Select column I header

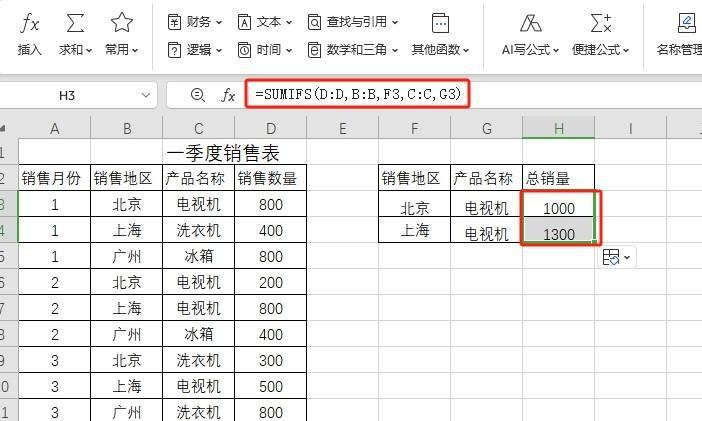pos(631,129)
